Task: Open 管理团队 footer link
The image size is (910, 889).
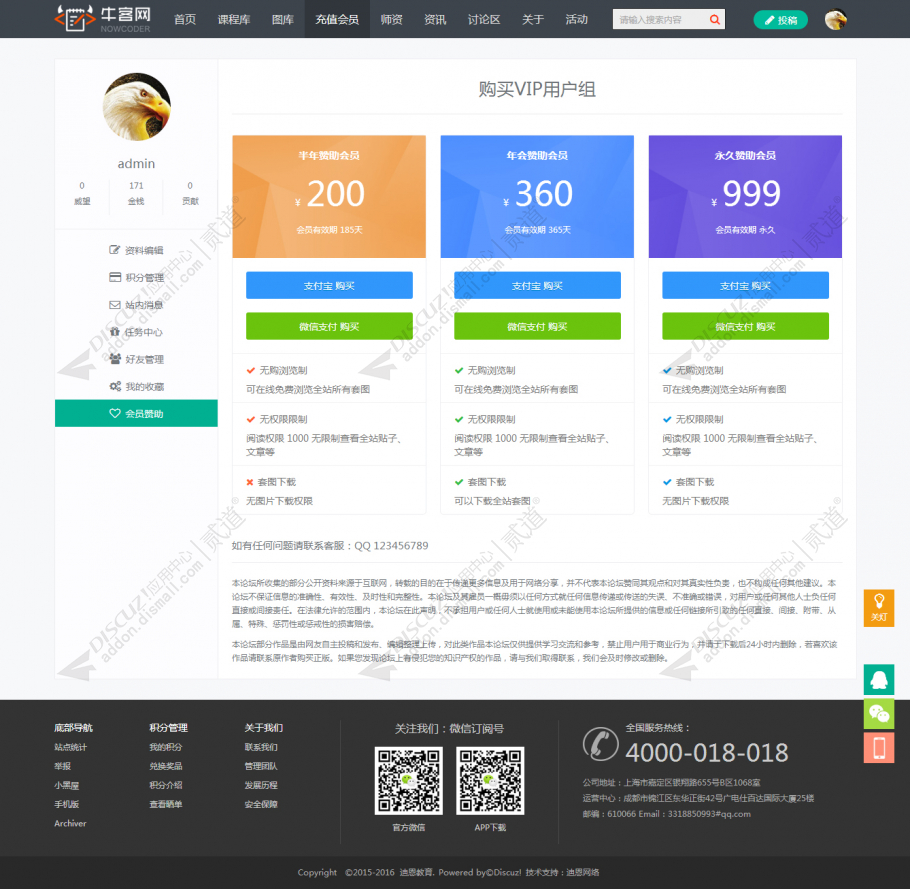Action: (x=261, y=766)
